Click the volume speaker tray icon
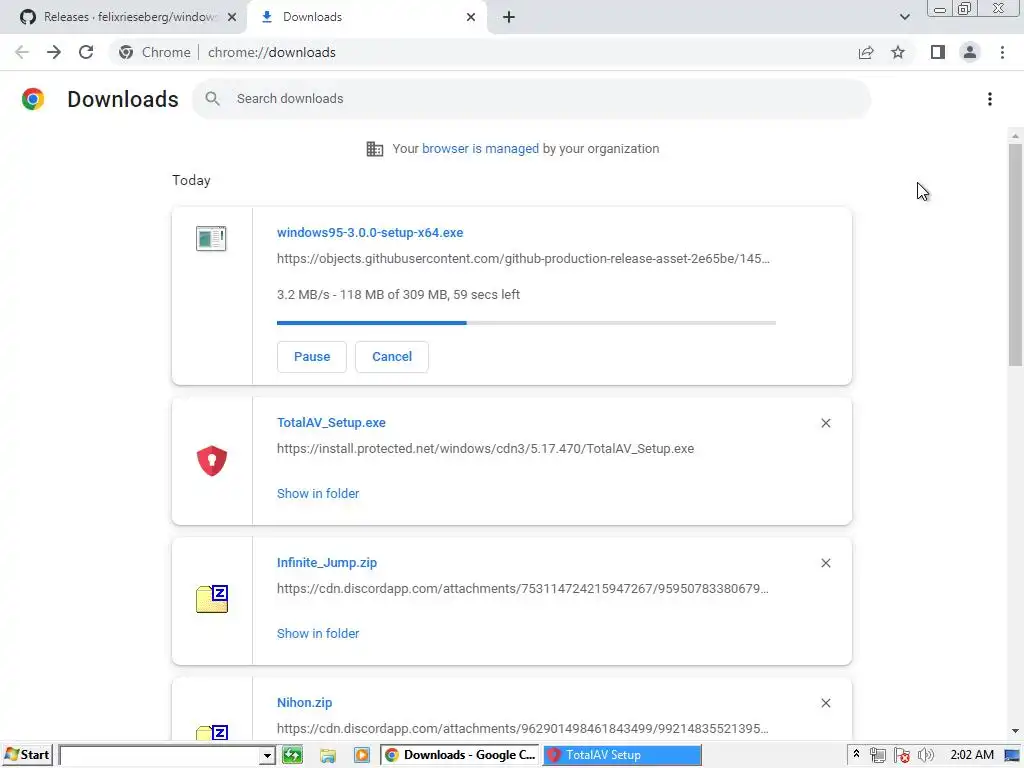 coord(926,756)
